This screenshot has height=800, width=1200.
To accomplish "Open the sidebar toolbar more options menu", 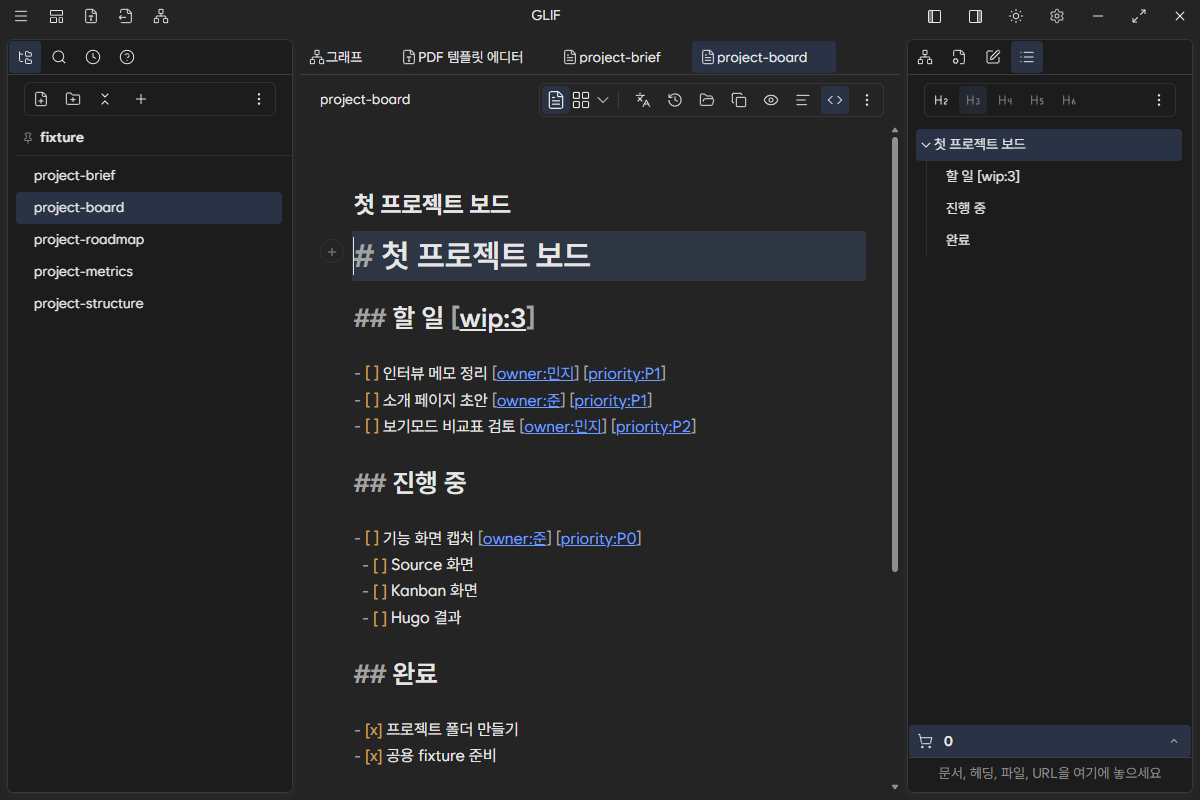I will coord(259,99).
